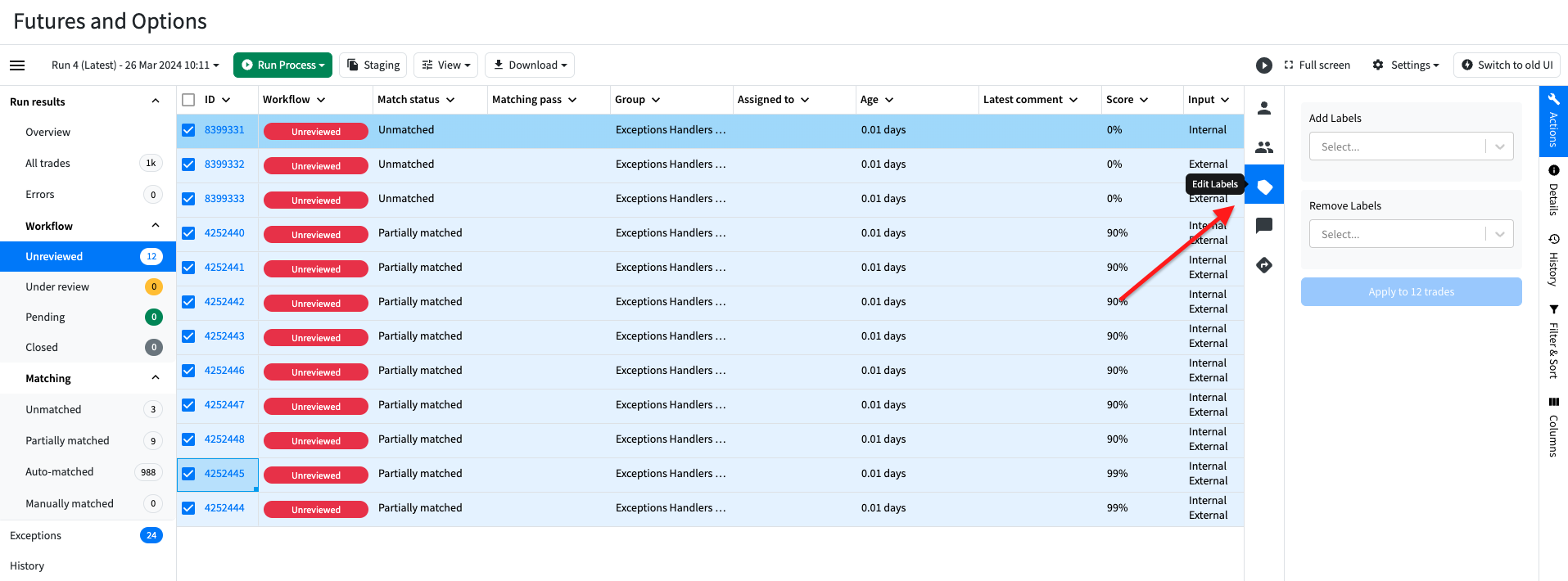Open the History side panel
Viewport: 1568px width, 581px height.
pos(1553,259)
